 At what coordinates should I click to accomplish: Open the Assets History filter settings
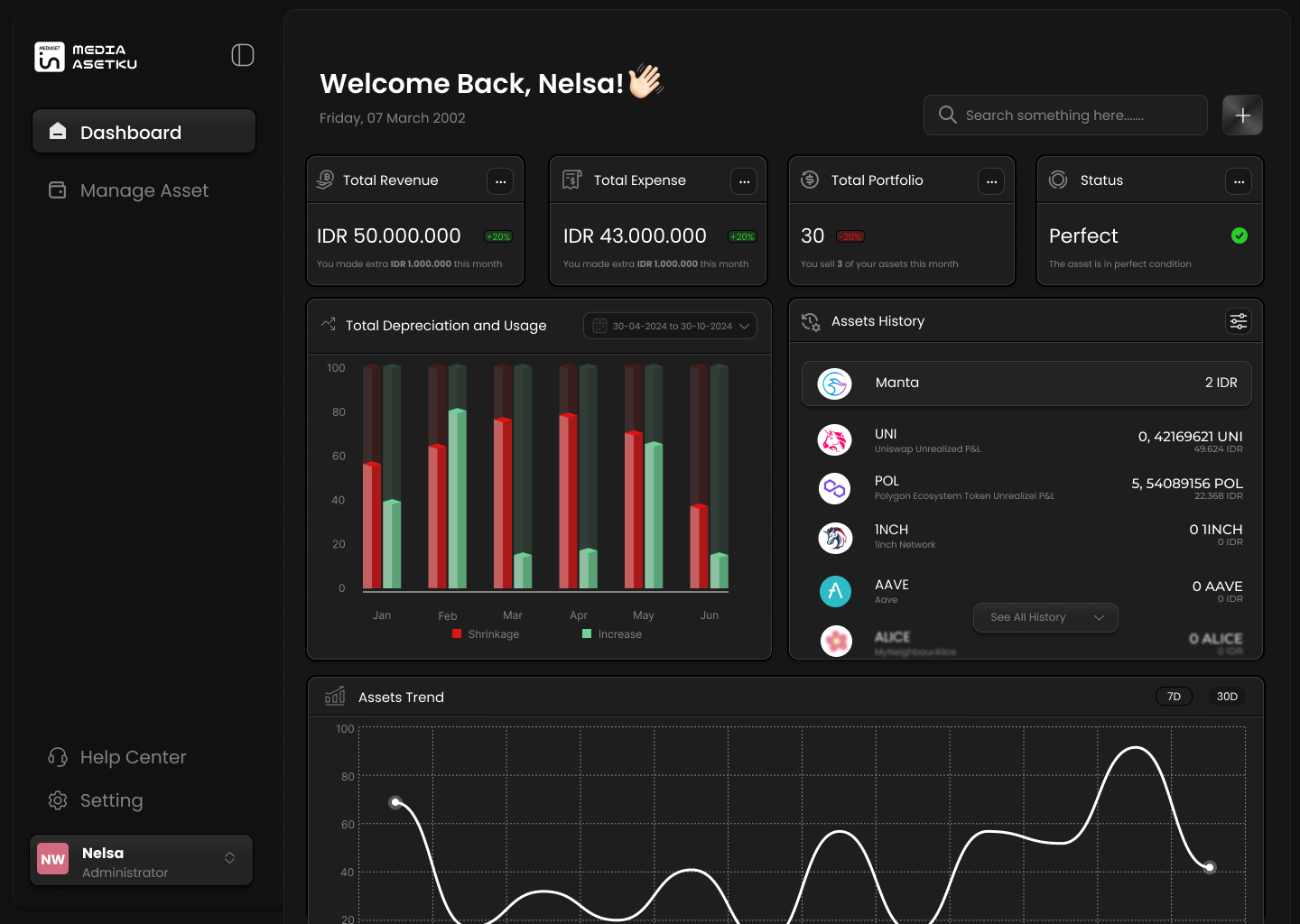[1238, 320]
